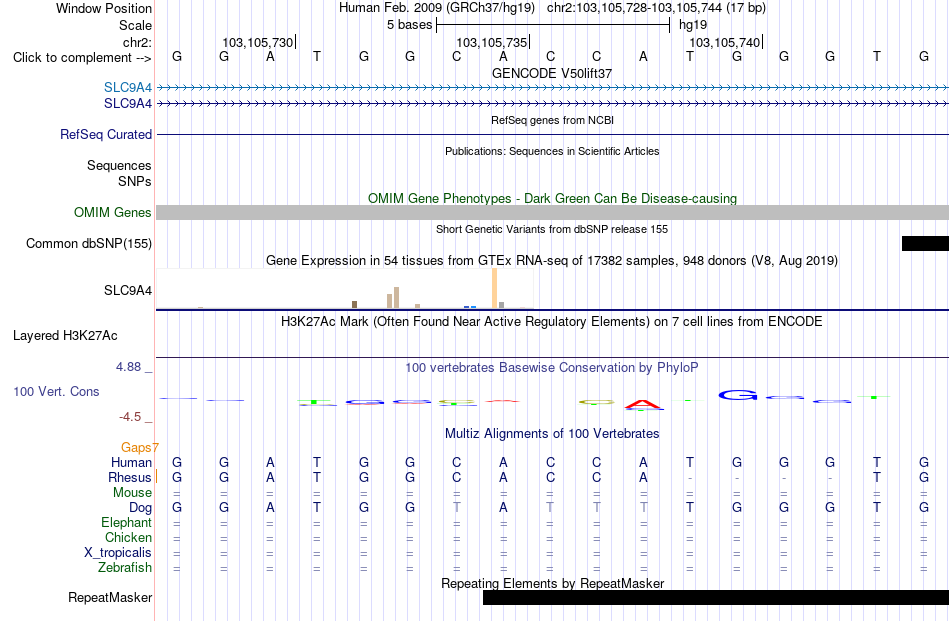The height and width of the screenshot is (621, 950).
Task: Click the gray OMIM Genes bar
Action: 553,213
